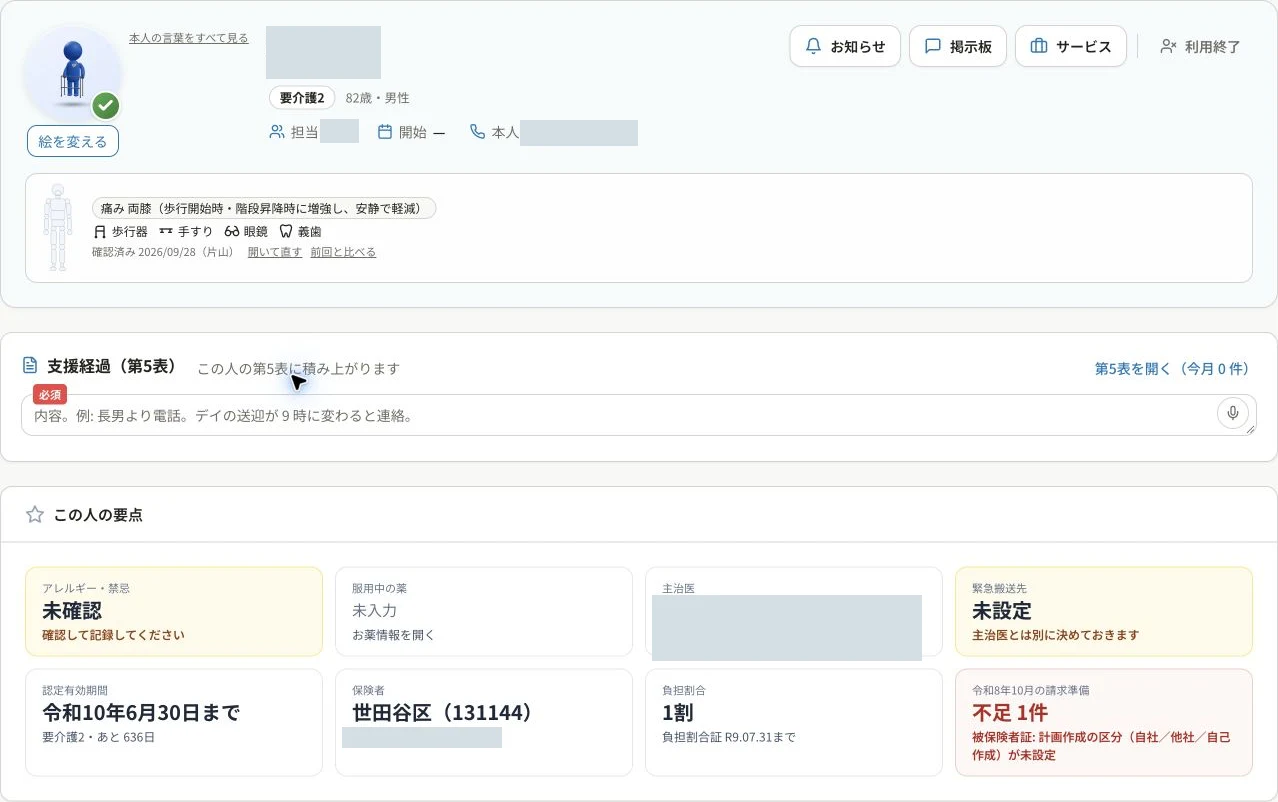Click the 痛み 両膝 pain description tag

(264, 208)
